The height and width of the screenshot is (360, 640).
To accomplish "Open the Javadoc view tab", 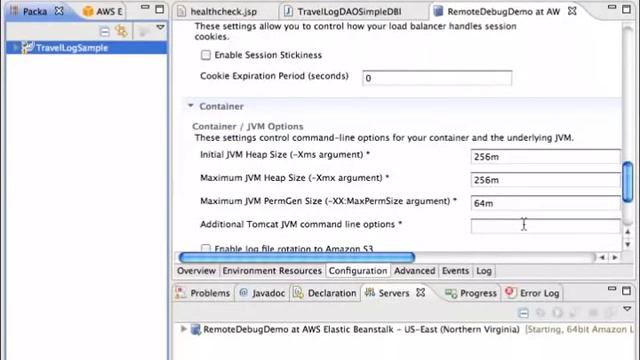I will click(262, 293).
